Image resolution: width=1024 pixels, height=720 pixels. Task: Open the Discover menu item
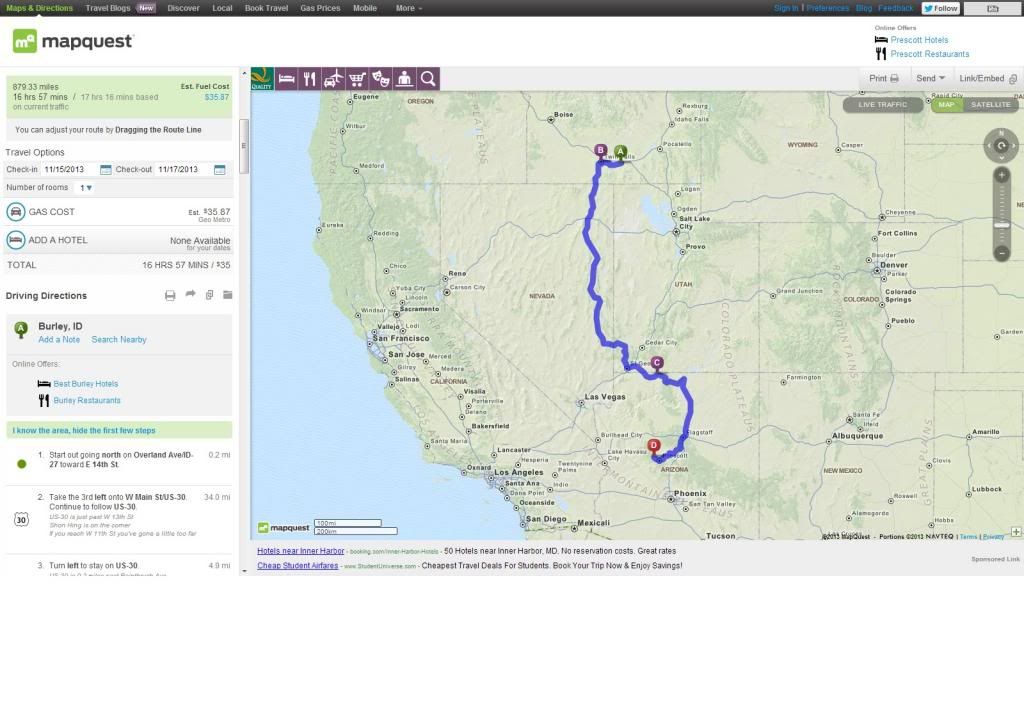[x=184, y=8]
